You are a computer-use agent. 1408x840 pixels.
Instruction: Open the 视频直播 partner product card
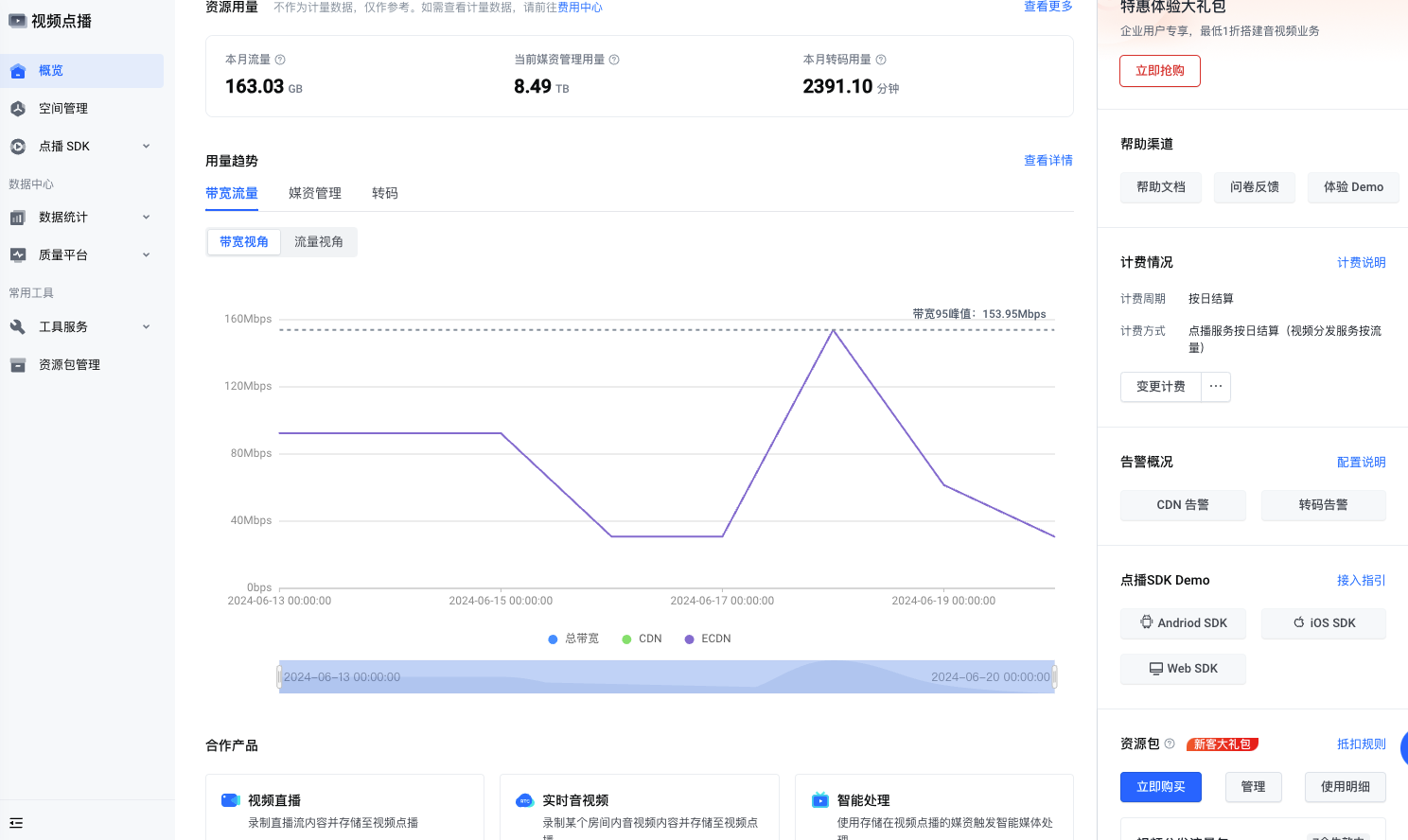tap(345, 807)
